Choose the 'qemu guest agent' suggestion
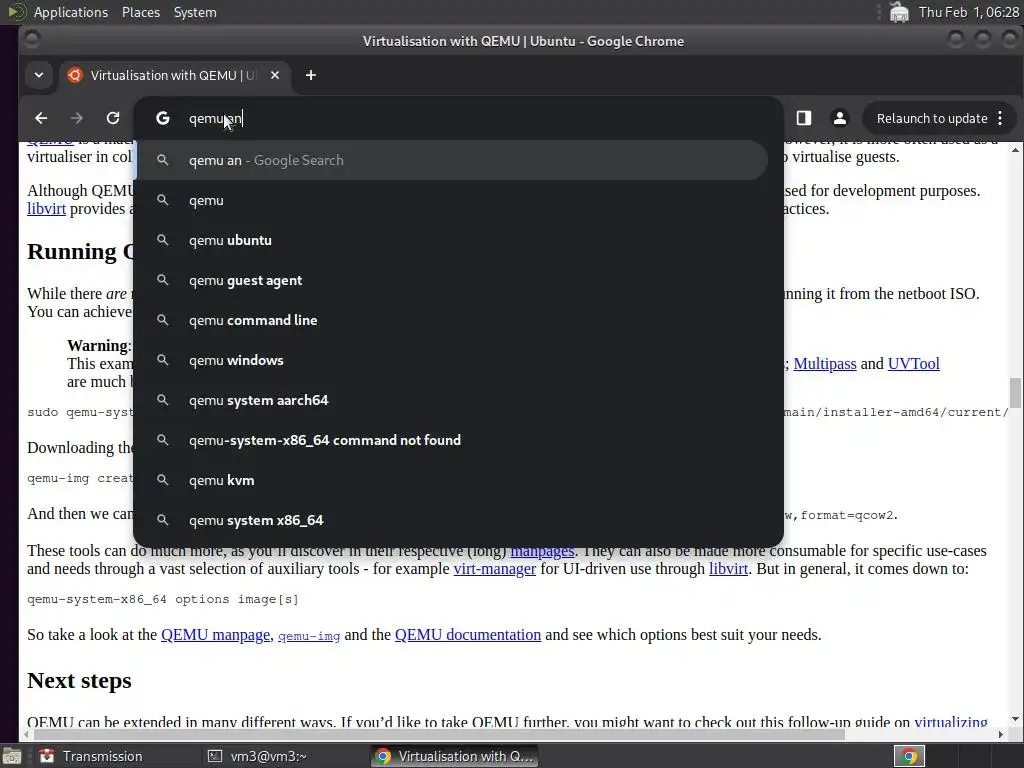The image size is (1024, 768). click(x=452, y=280)
